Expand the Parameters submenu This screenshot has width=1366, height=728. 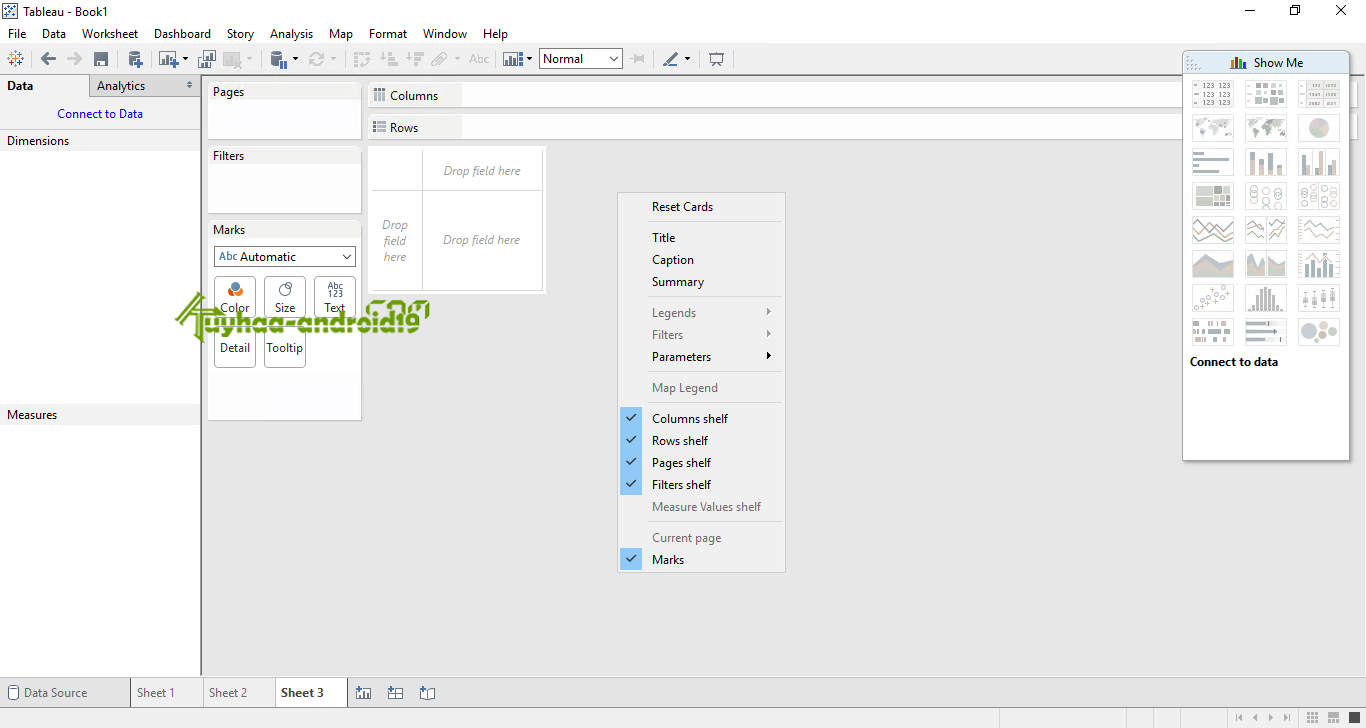click(701, 356)
